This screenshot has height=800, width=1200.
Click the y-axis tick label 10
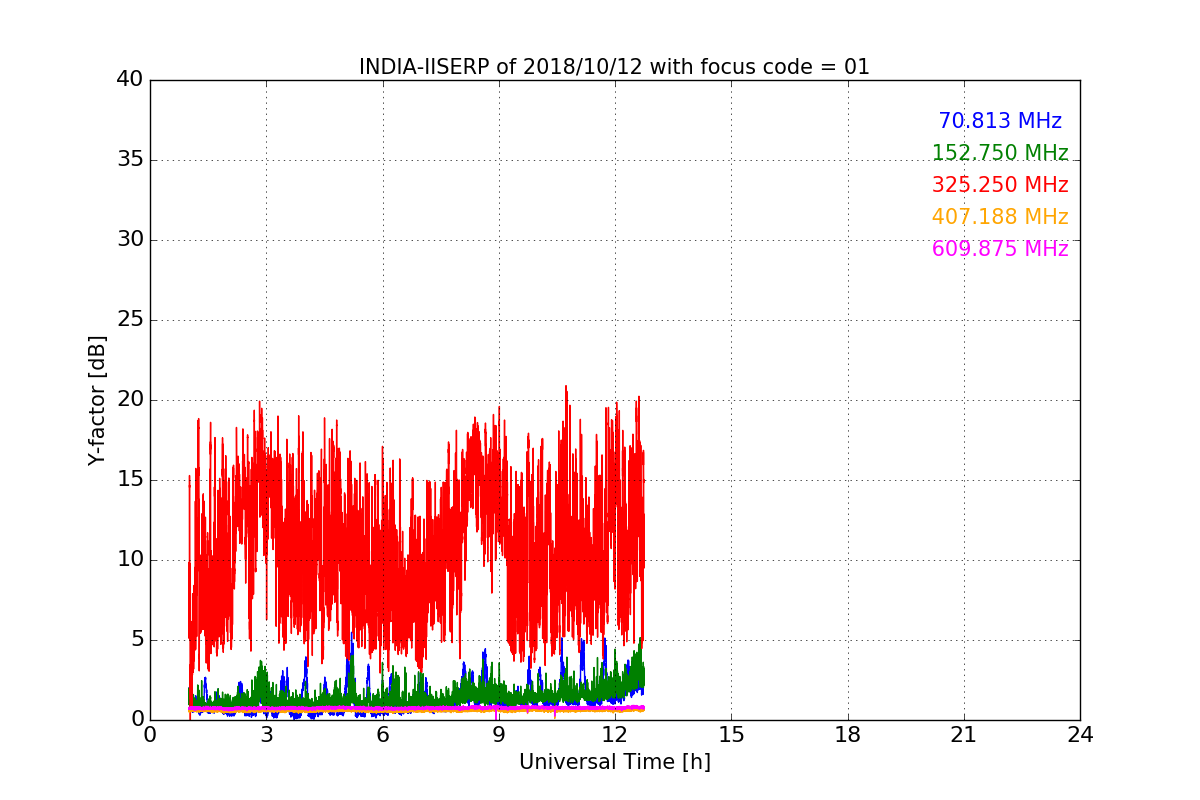click(130, 560)
